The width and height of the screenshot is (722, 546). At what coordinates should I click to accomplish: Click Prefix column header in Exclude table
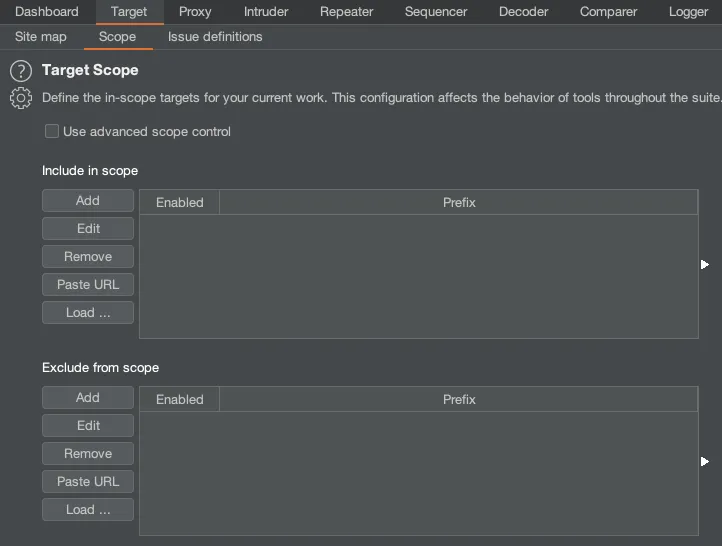[x=459, y=400]
